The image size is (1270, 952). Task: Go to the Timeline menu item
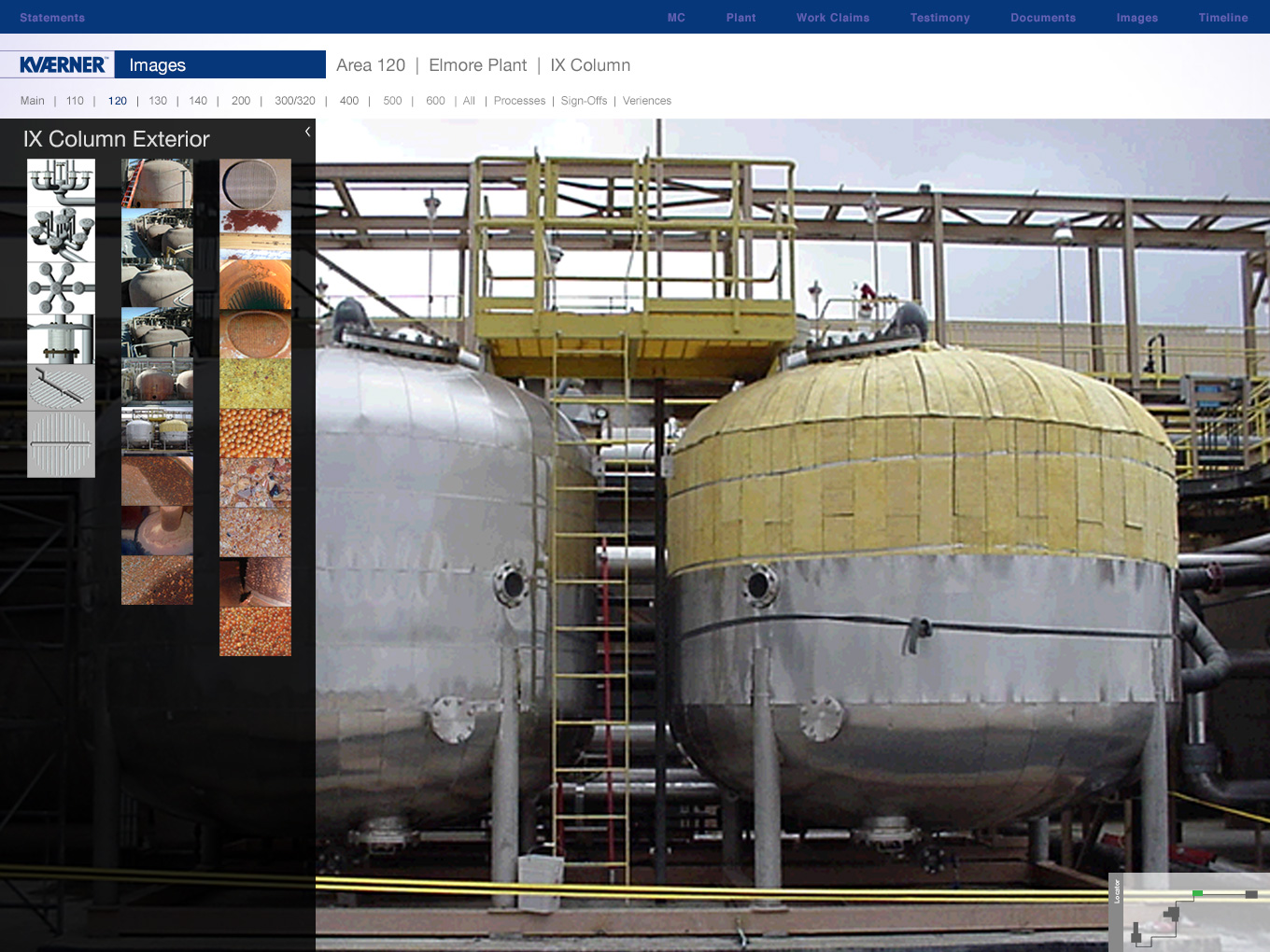pos(1222,18)
